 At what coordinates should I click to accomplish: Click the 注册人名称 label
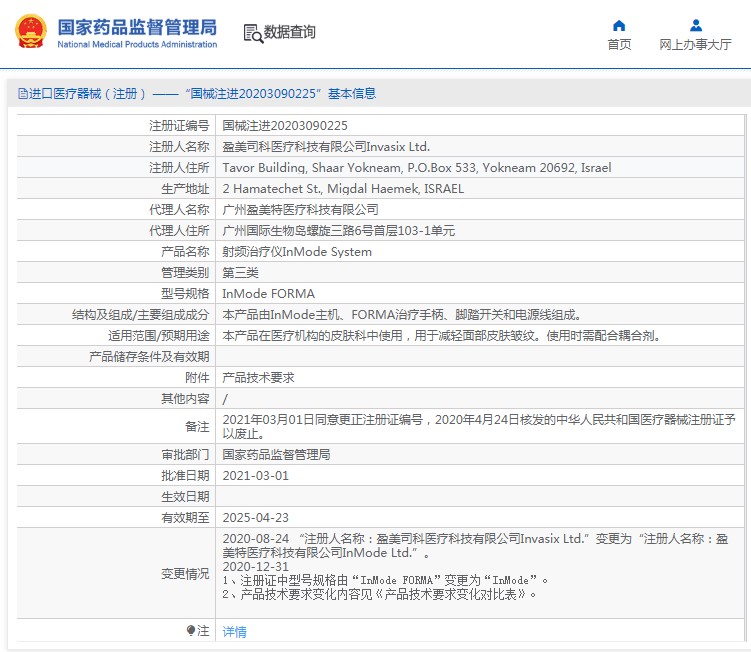[x=179, y=147]
